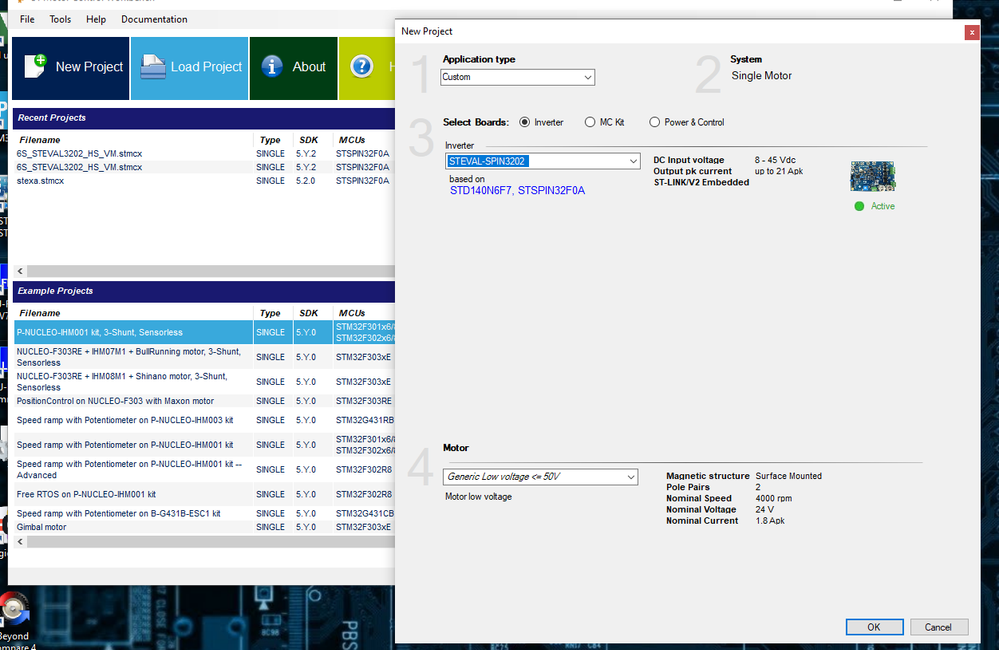Click the question mark Help icon

[361, 66]
